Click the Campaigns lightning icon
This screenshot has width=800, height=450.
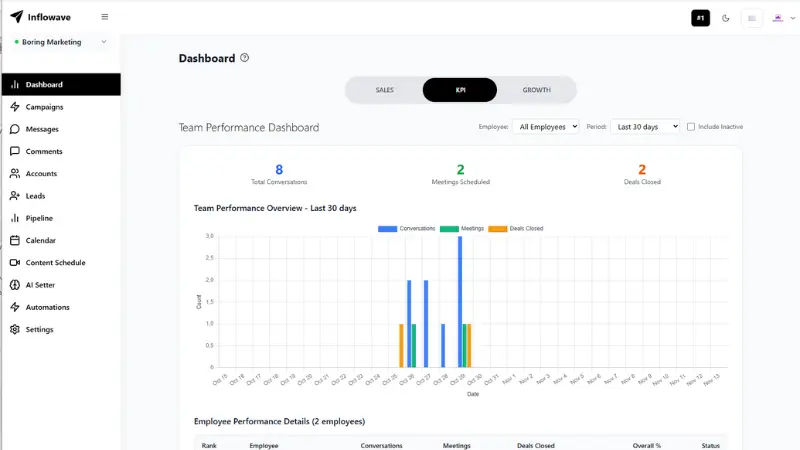coord(15,107)
